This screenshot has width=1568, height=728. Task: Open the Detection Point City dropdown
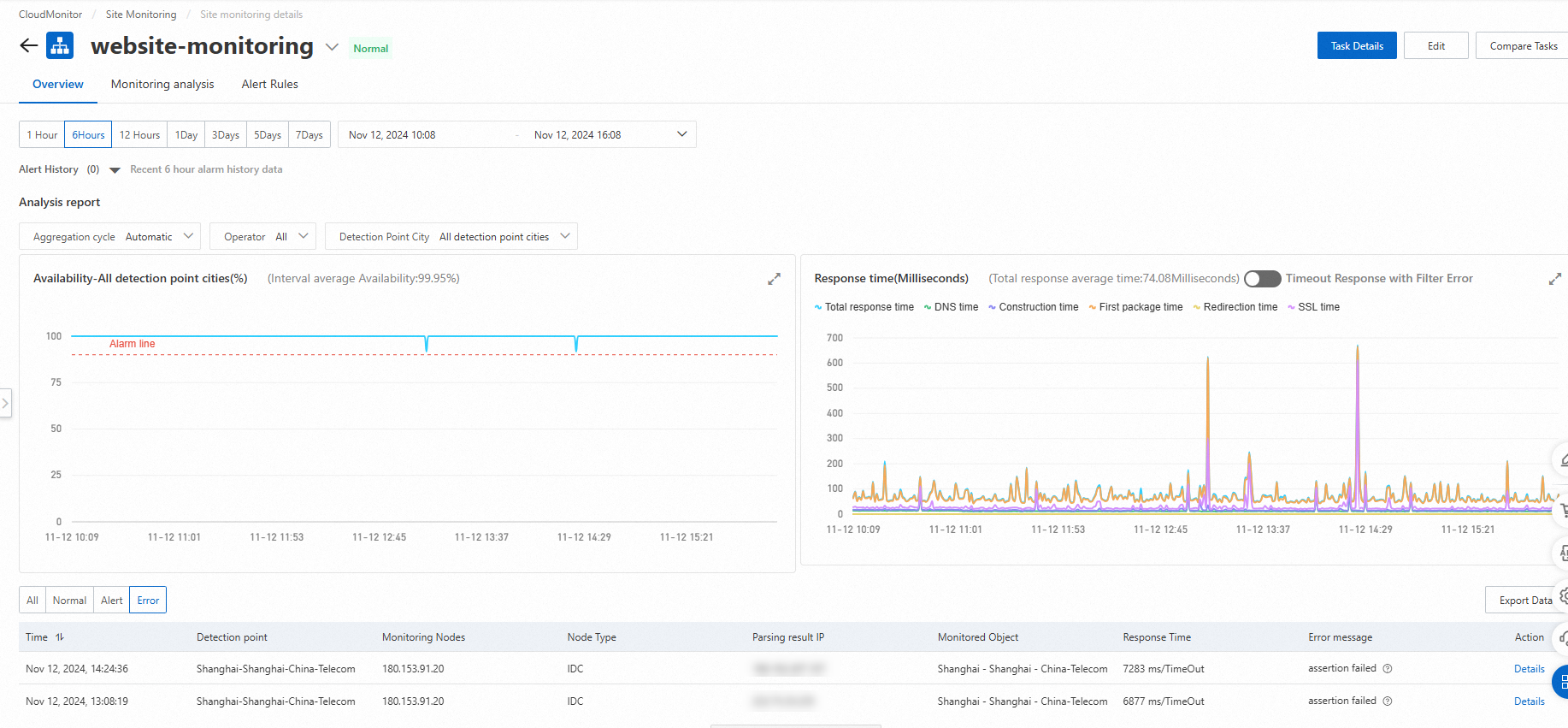(x=451, y=237)
